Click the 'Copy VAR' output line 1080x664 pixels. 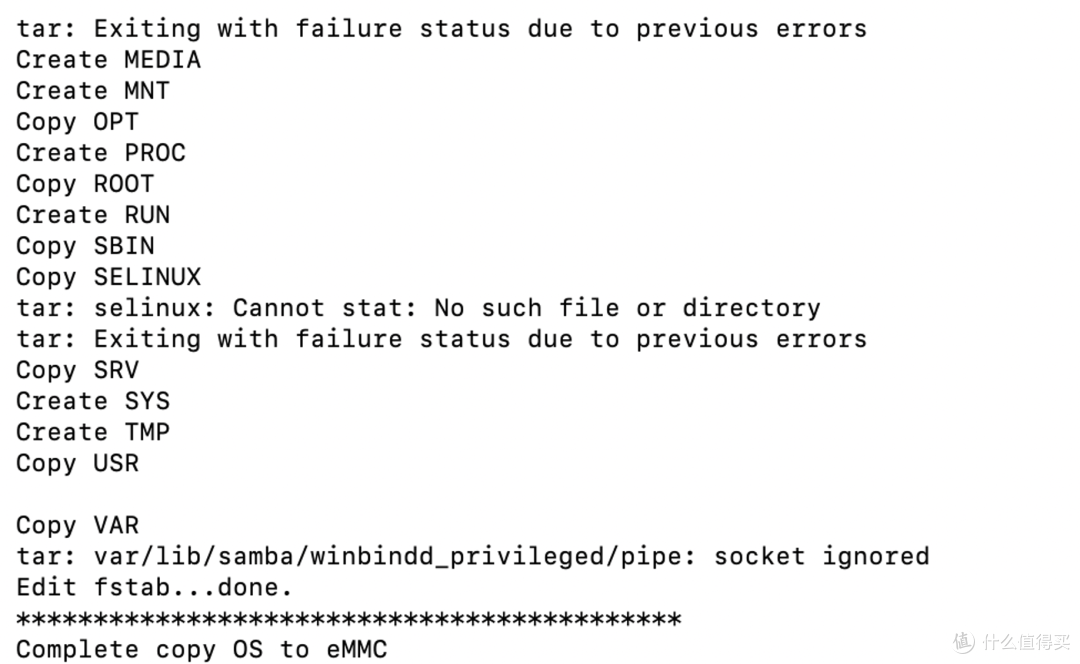pyautogui.click(x=77, y=526)
